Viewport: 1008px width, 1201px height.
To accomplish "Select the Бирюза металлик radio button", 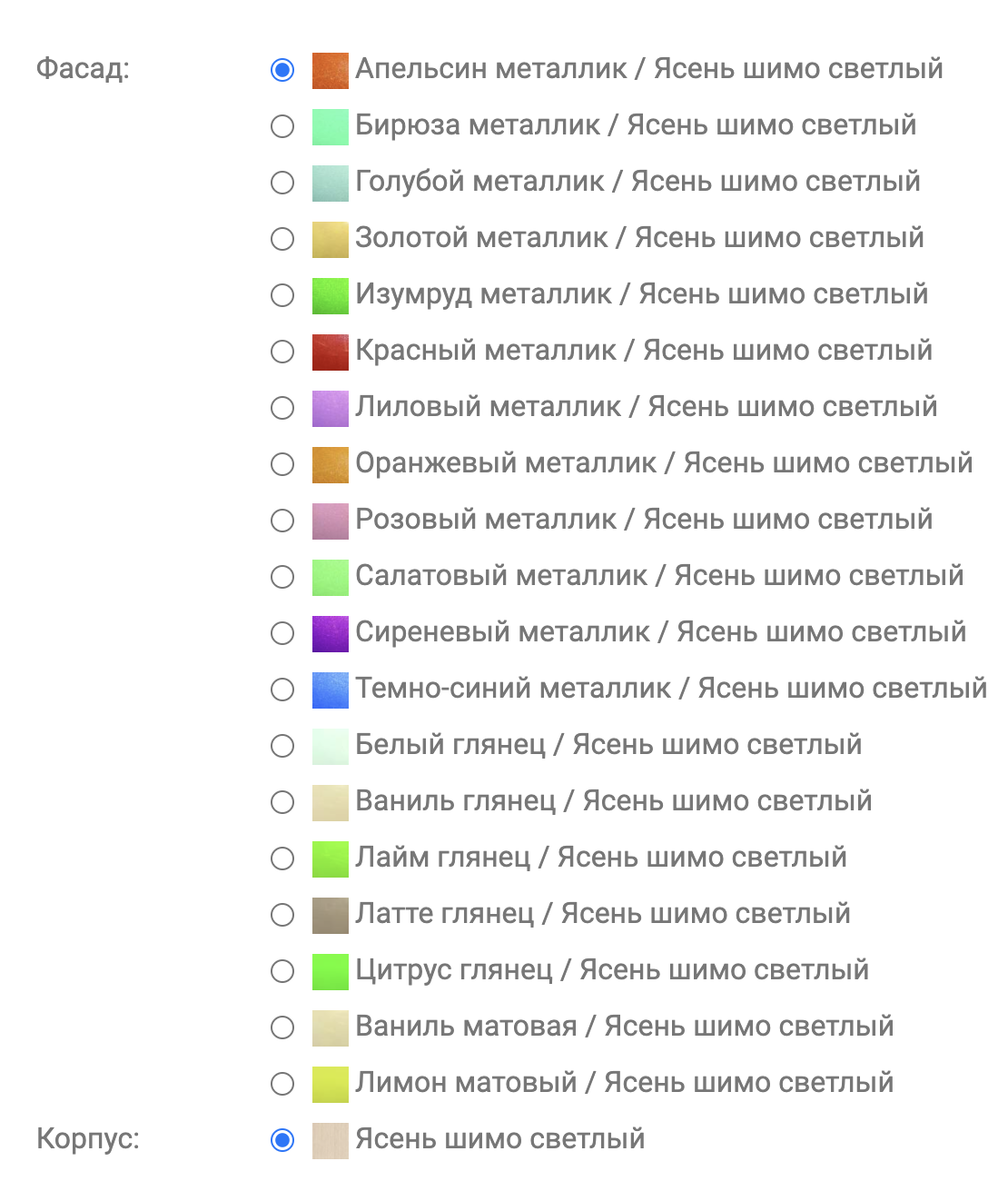I will pos(282,126).
